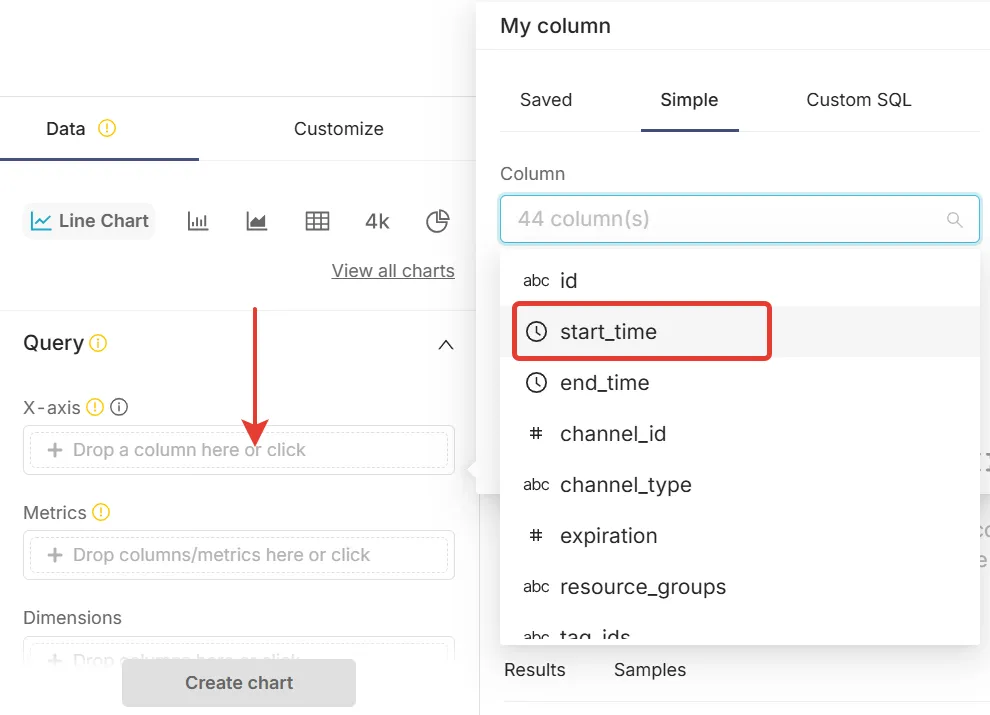The image size is (990, 715).
Task: Click the X-axis warning icon
Action: 95,407
